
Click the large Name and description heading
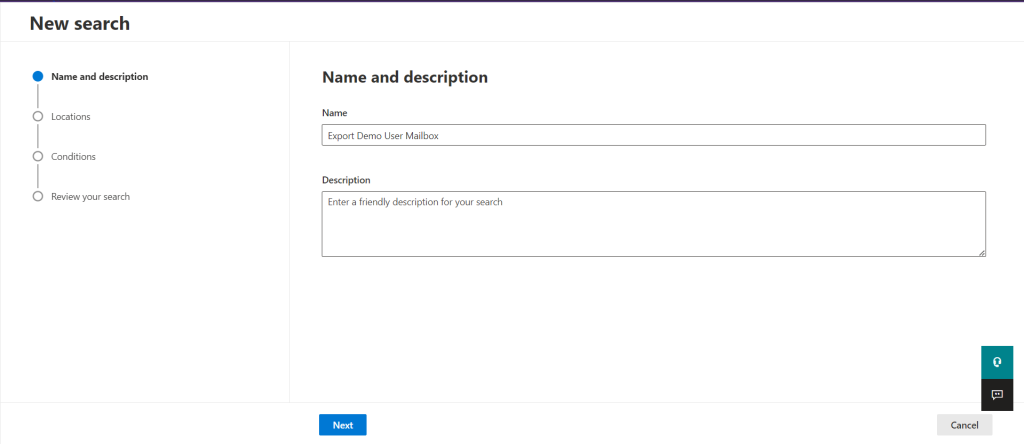(x=405, y=77)
